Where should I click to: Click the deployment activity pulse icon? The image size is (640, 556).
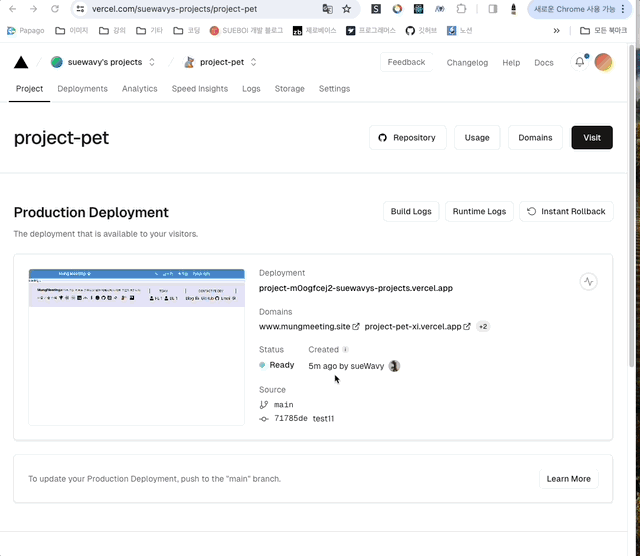tap(589, 281)
